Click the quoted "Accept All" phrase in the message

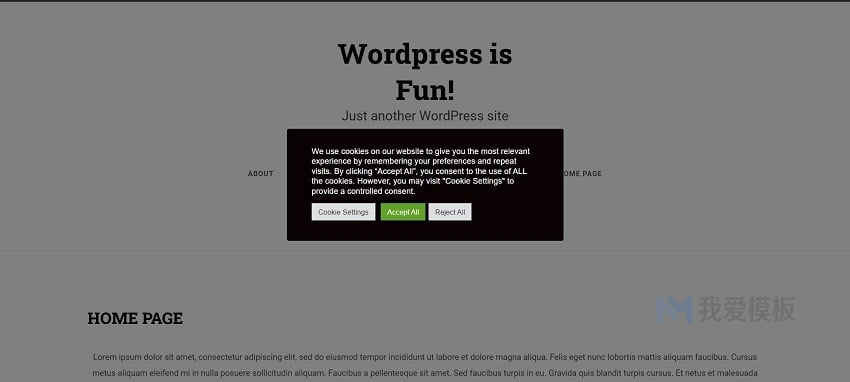395,171
